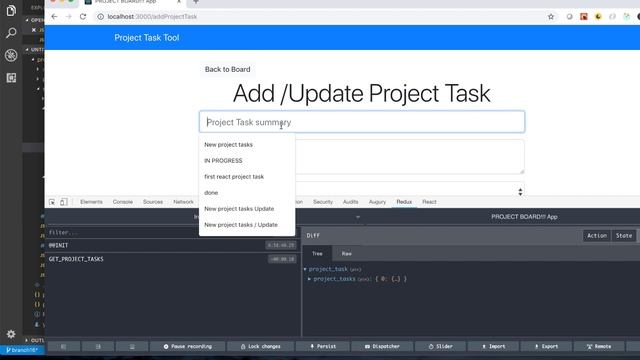Viewport: 640px width, 360px height.
Task: Click the Project Task Tool brand link
Action: pos(147,38)
